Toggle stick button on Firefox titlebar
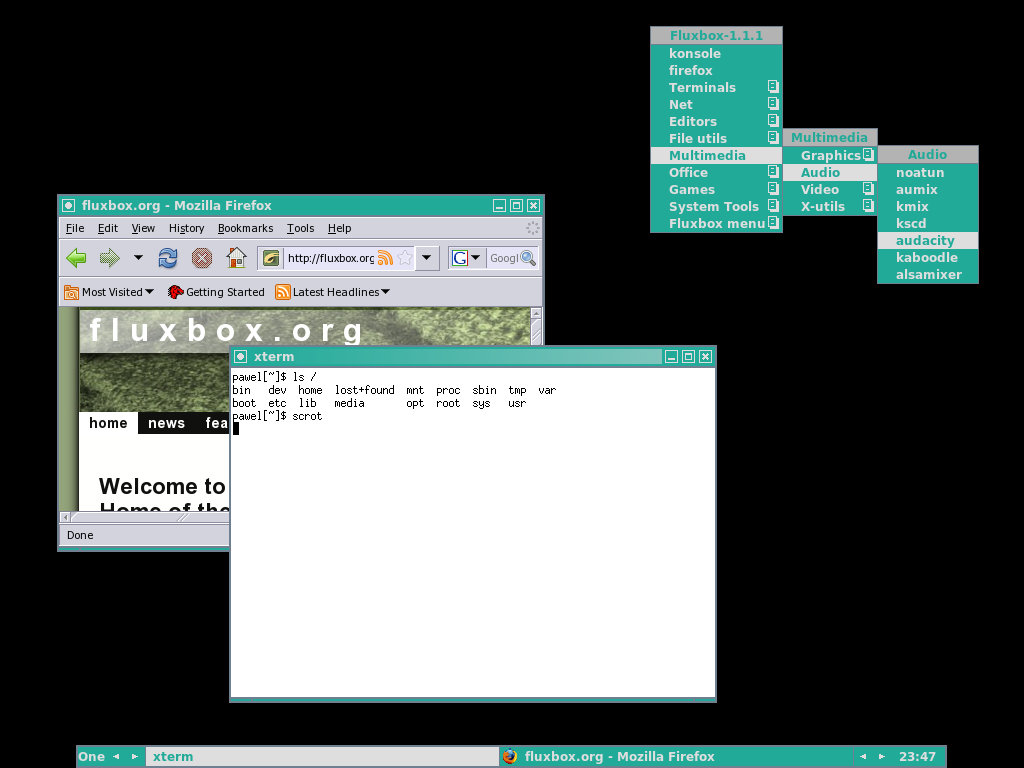Viewport: 1024px width, 768px height. point(69,206)
